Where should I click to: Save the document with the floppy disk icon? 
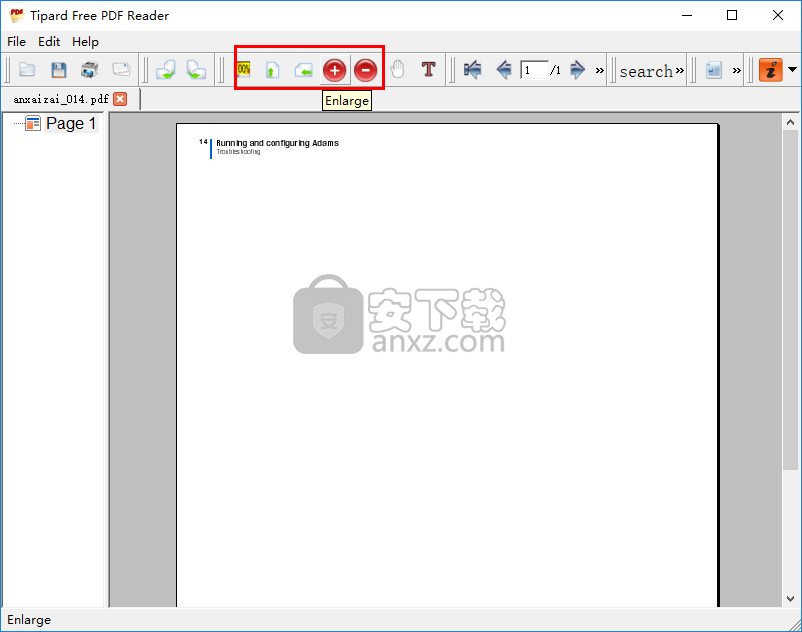[59, 70]
